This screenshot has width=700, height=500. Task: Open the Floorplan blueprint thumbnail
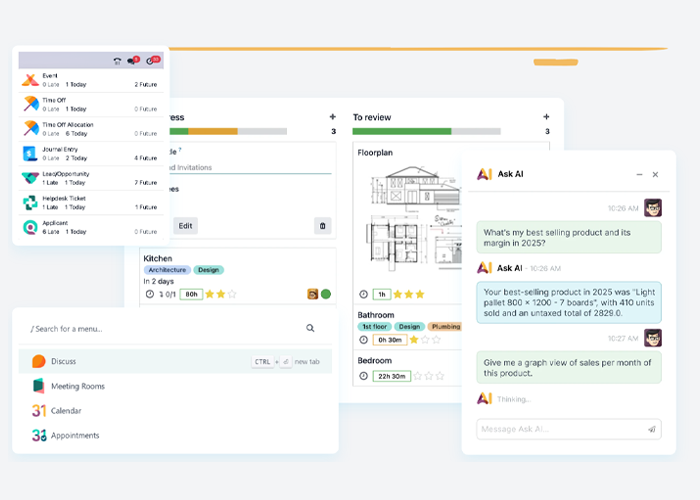click(x=413, y=218)
